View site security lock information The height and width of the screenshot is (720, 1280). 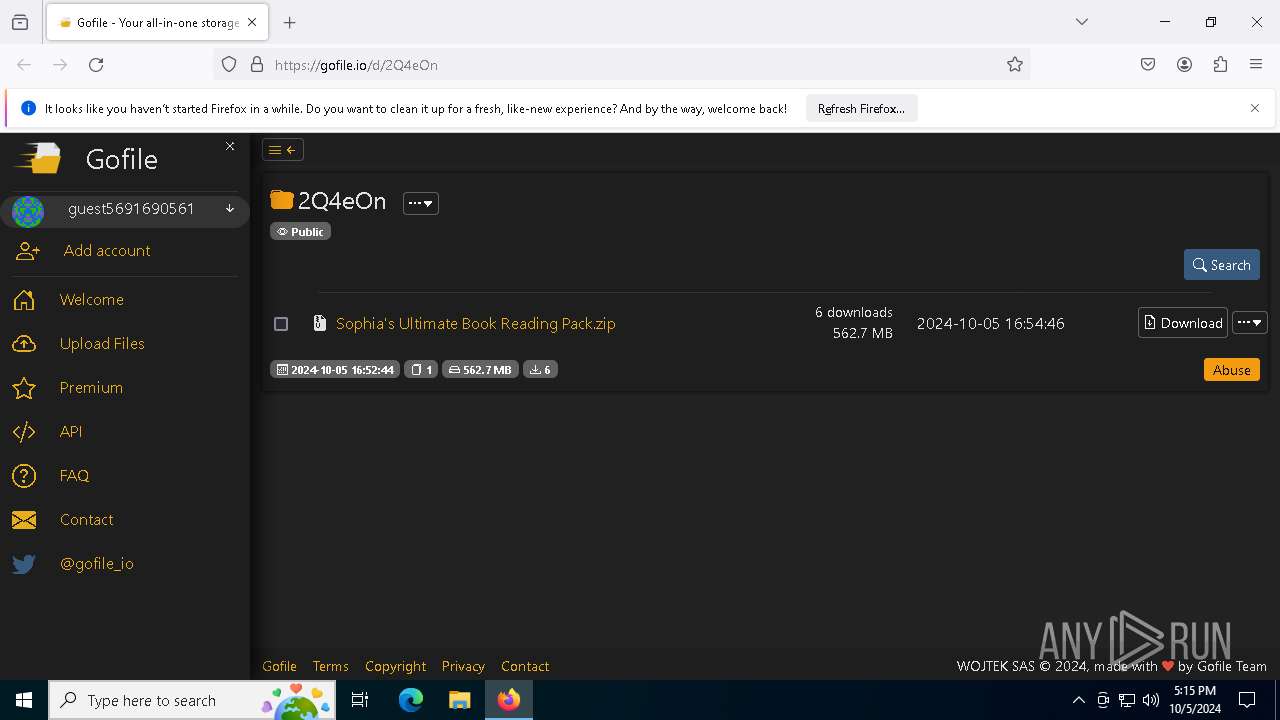(257, 65)
